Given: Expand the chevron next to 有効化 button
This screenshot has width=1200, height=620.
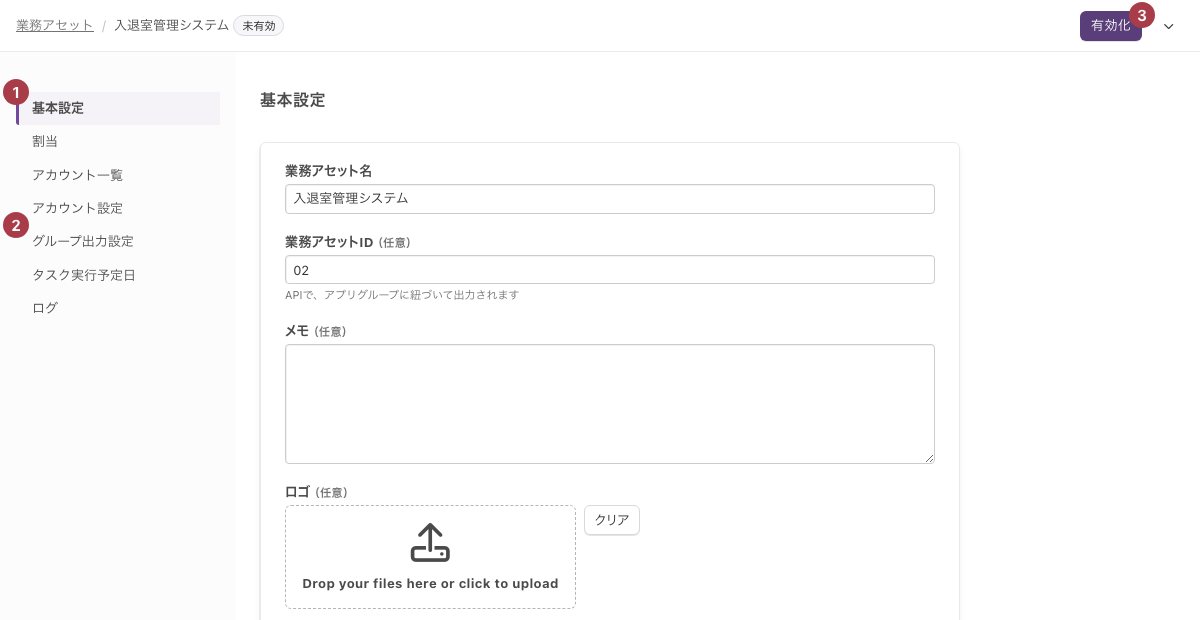Looking at the screenshot, I should (x=1169, y=27).
